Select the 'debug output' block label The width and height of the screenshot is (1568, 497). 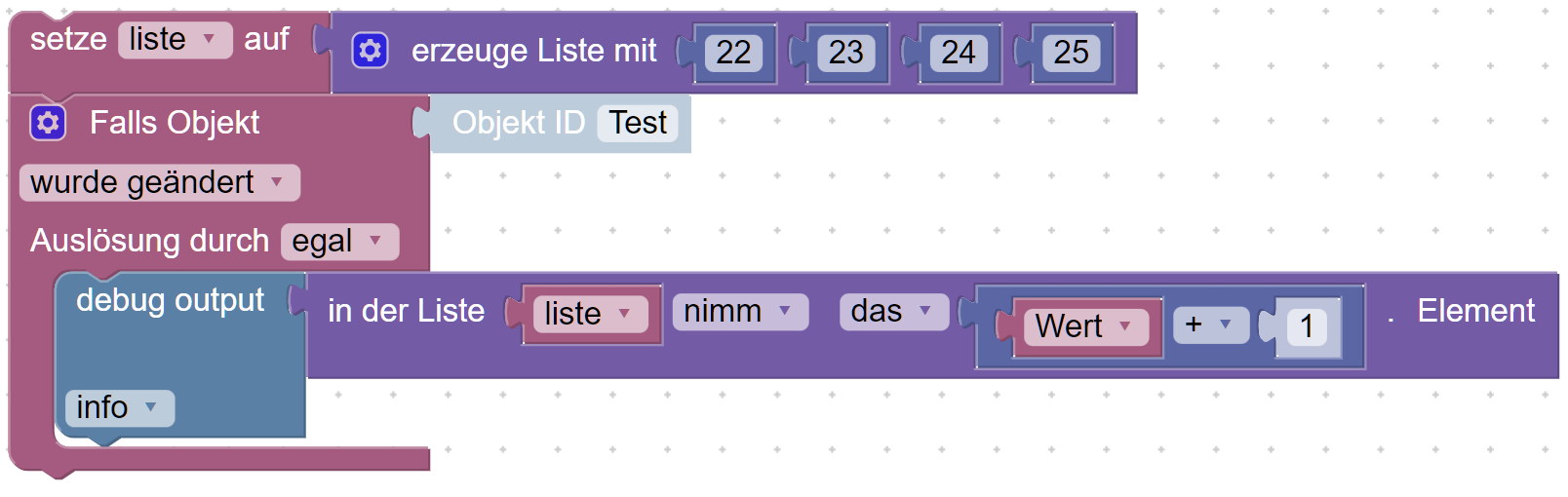click(170, 300)
